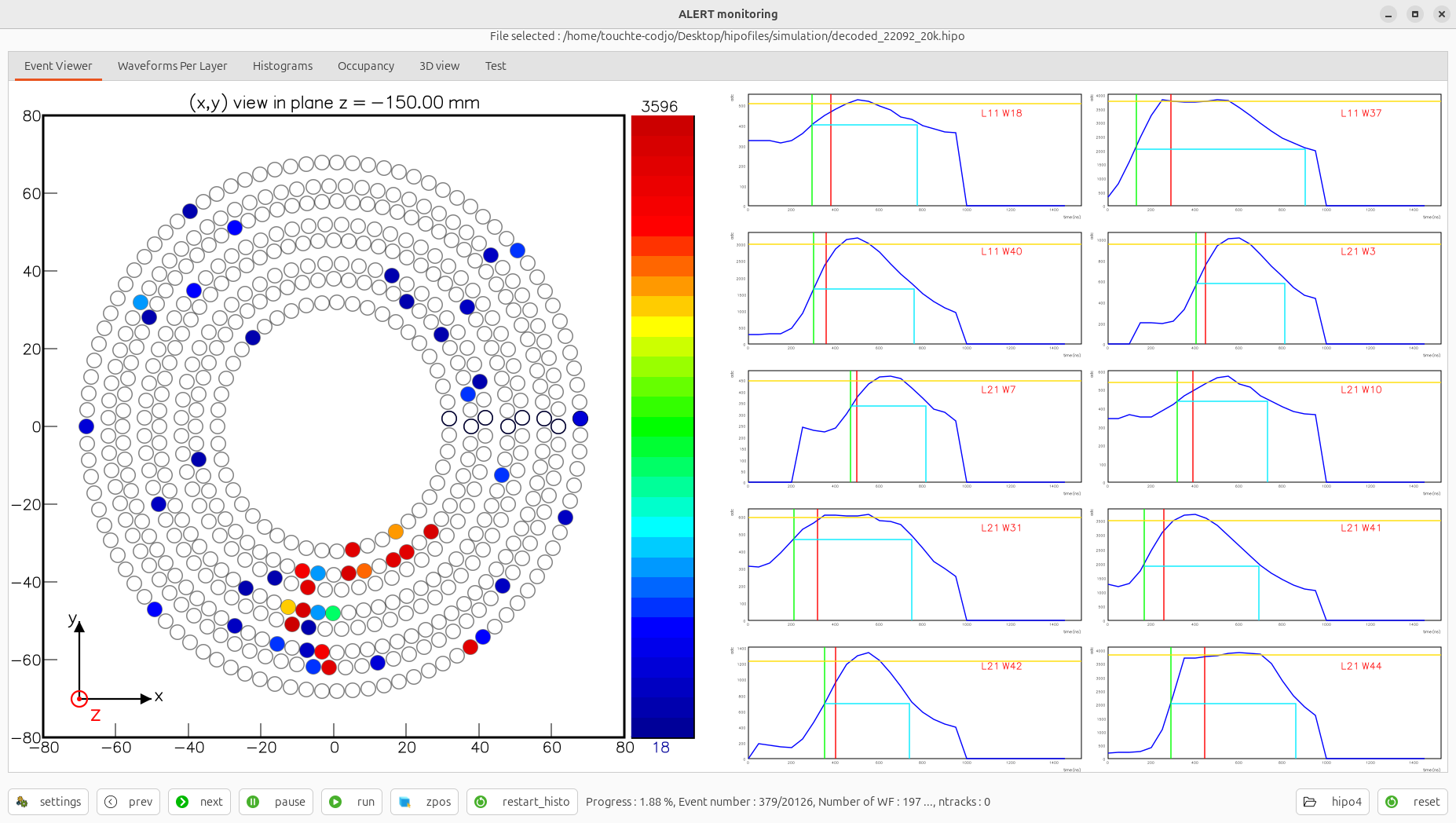The height and width of the screenshot is (823, 1456).
Task: Change z position via zpos label
Action: pyautogui.click(x=438, y=802)
